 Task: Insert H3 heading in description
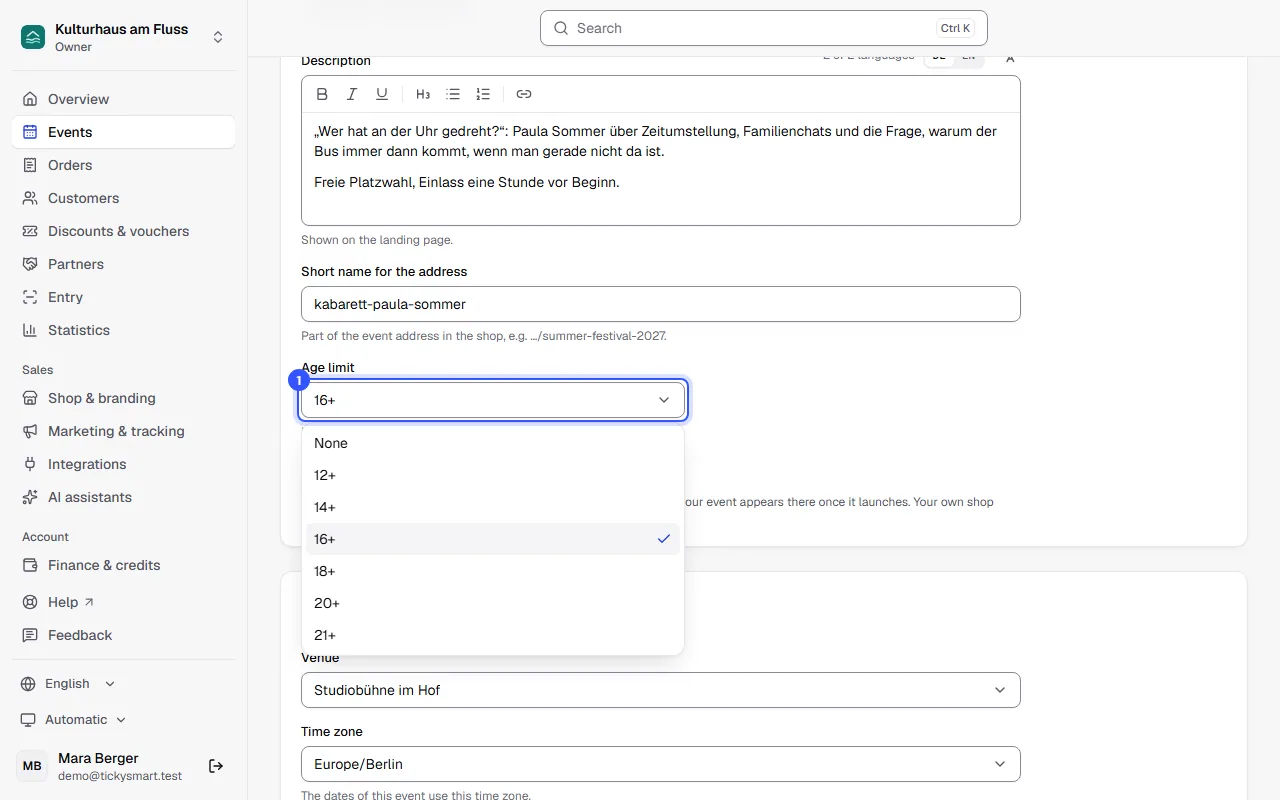click(x=423, y=94)
